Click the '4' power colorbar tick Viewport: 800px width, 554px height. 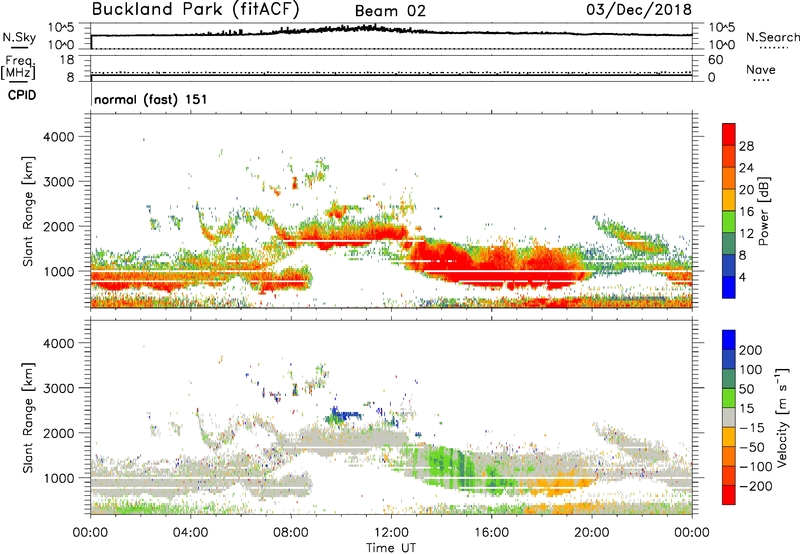tap(742, 277)
